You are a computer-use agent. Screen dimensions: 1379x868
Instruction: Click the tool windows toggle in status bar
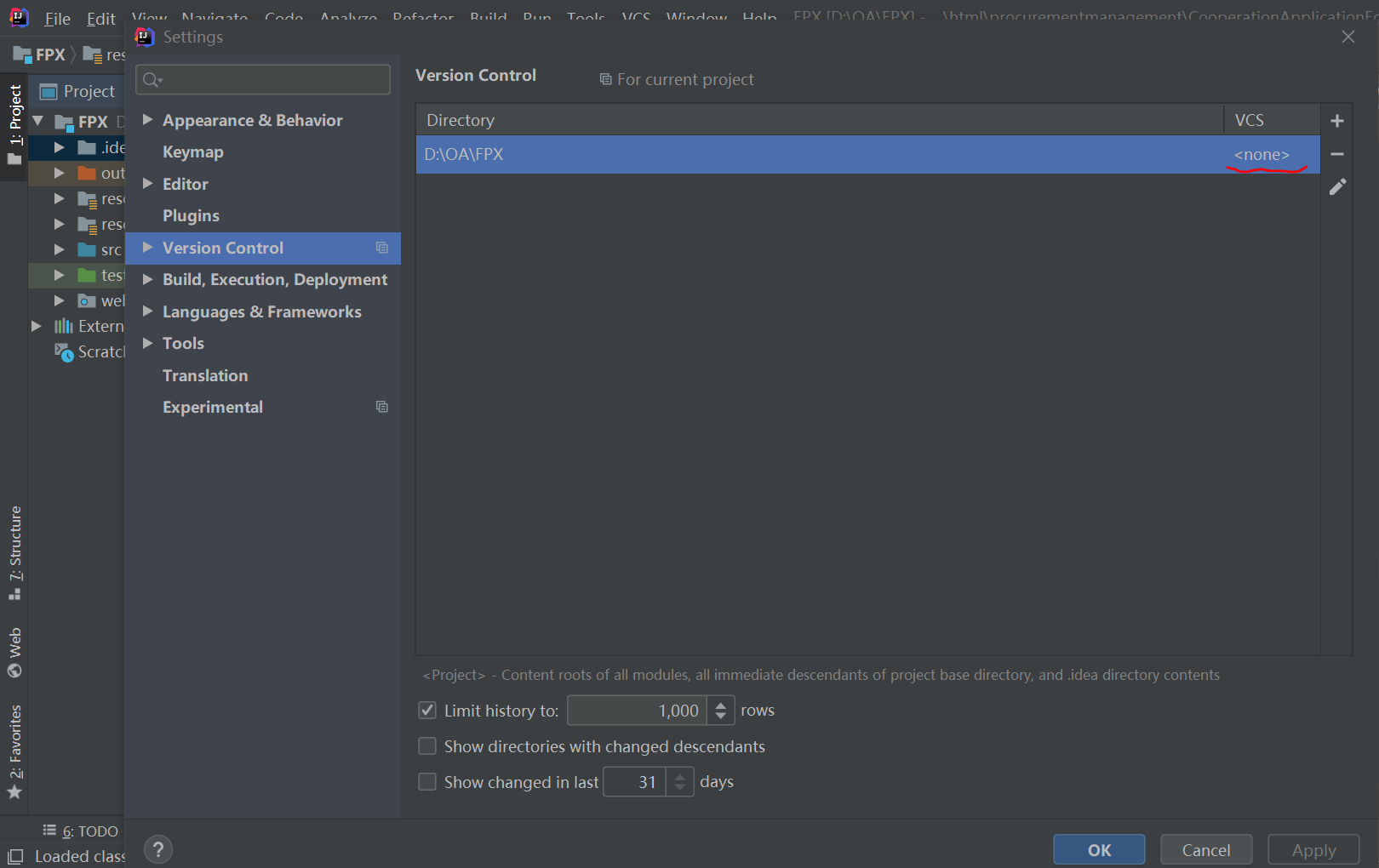tap(14, 857)
